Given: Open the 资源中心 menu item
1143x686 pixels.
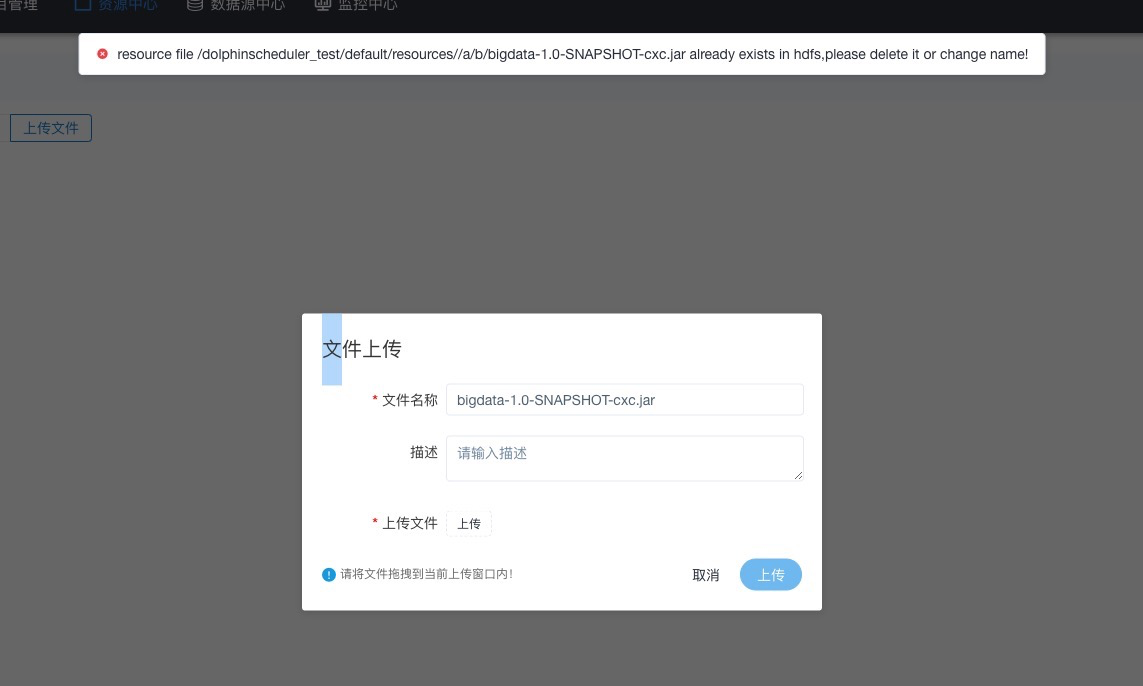Looking at the screenshot, I should pos(116,5).
